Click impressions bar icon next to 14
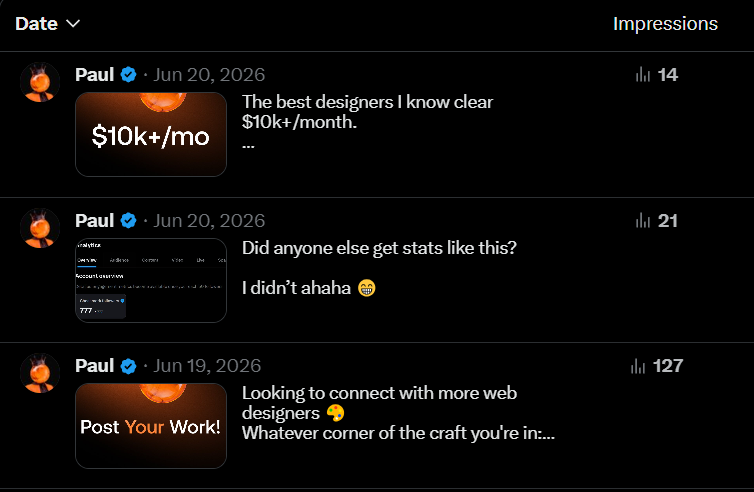Screen dimensions: 754x492 (643, 75)
